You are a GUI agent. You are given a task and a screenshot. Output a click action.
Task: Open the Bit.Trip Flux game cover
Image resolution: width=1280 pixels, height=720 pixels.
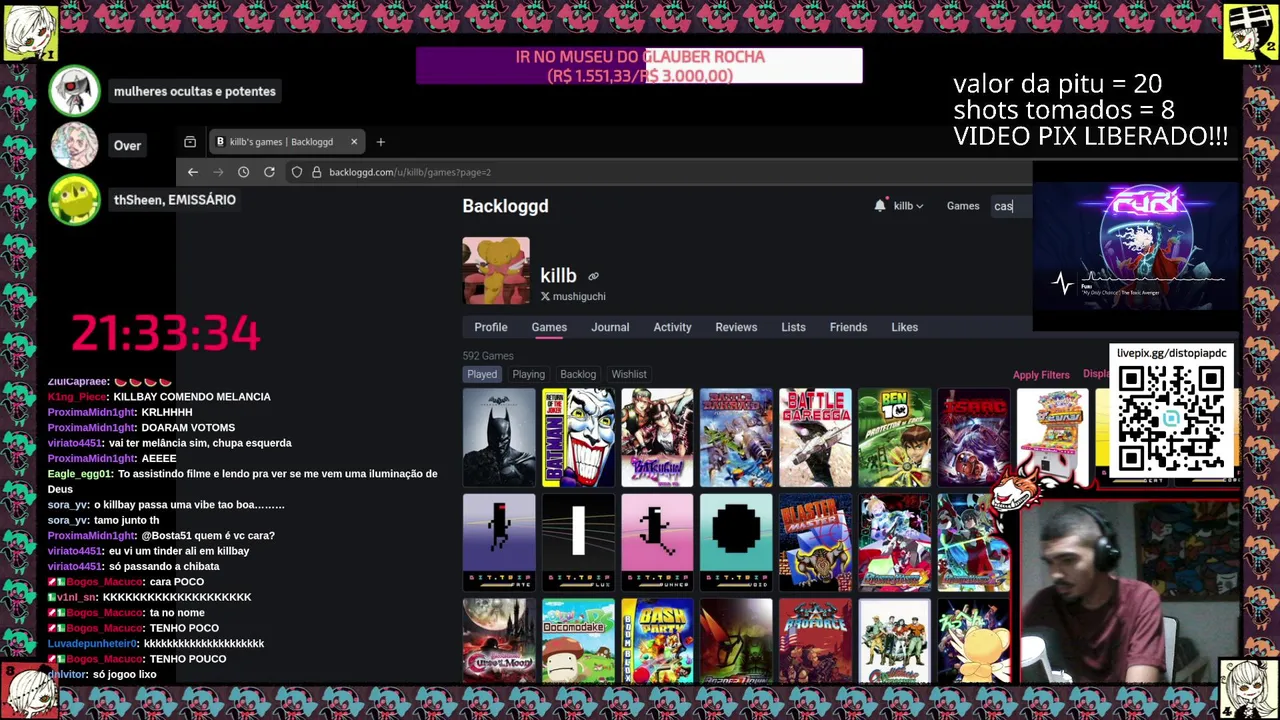[578, 542]
